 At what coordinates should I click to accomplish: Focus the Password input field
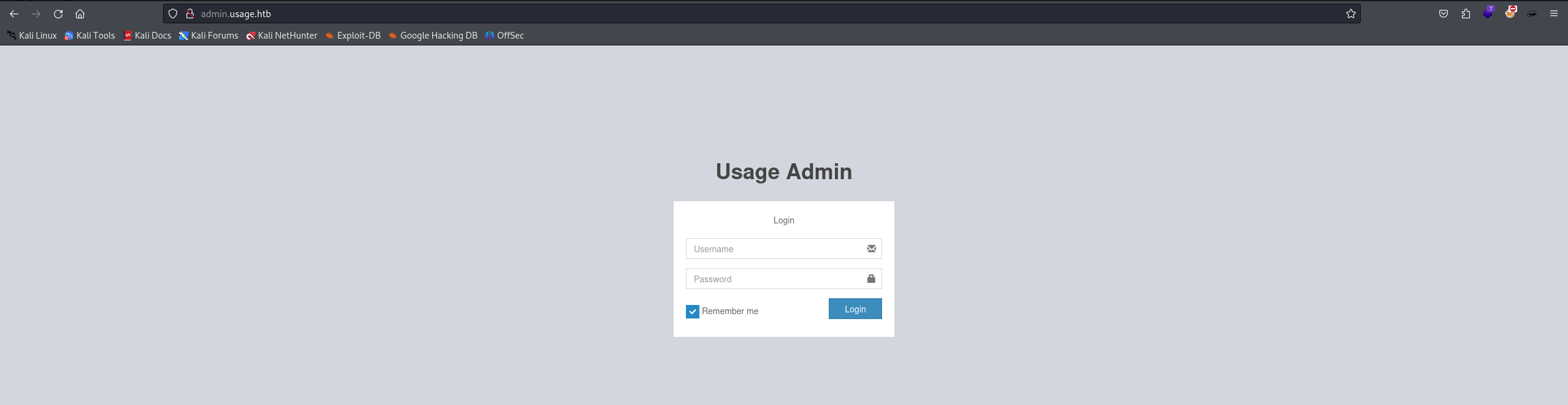783,279
